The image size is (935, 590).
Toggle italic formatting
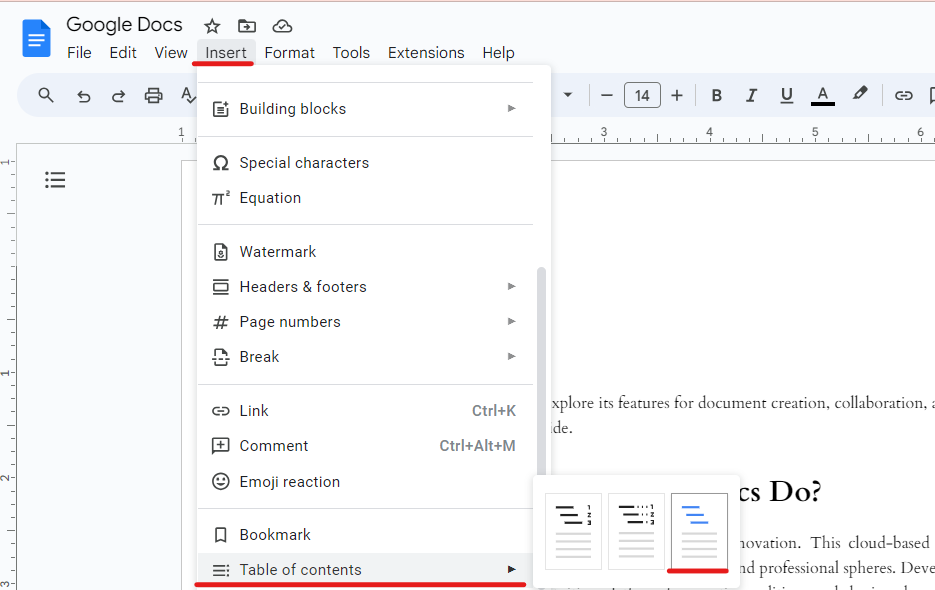(751, 96)
